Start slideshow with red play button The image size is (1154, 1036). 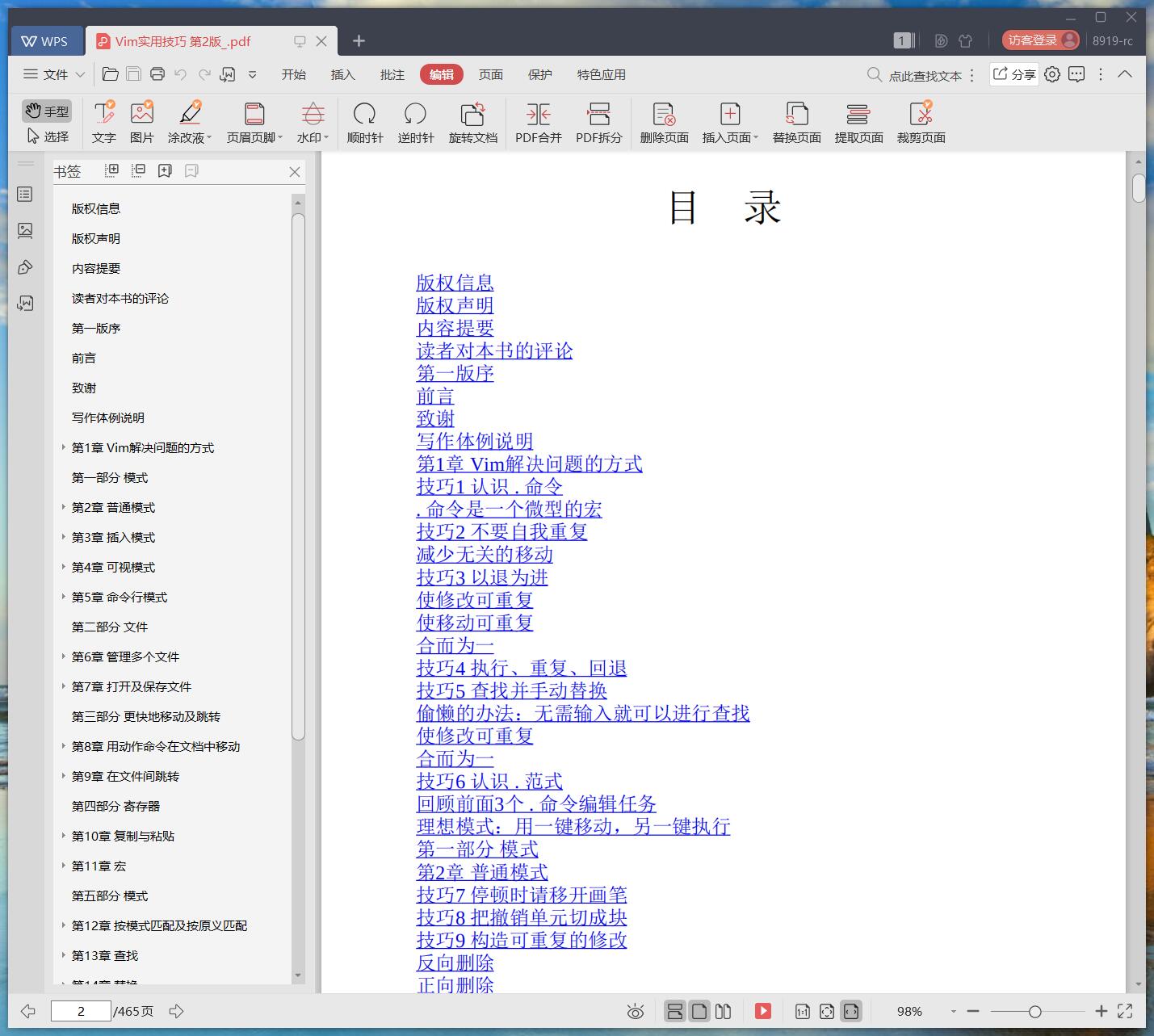click(x=763, y=1011)
